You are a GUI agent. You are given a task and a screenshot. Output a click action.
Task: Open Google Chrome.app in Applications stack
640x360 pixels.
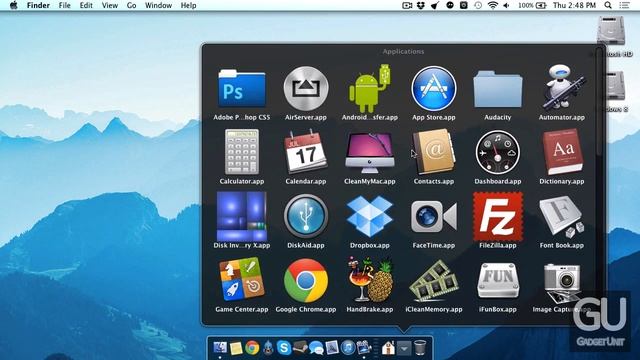306,280
